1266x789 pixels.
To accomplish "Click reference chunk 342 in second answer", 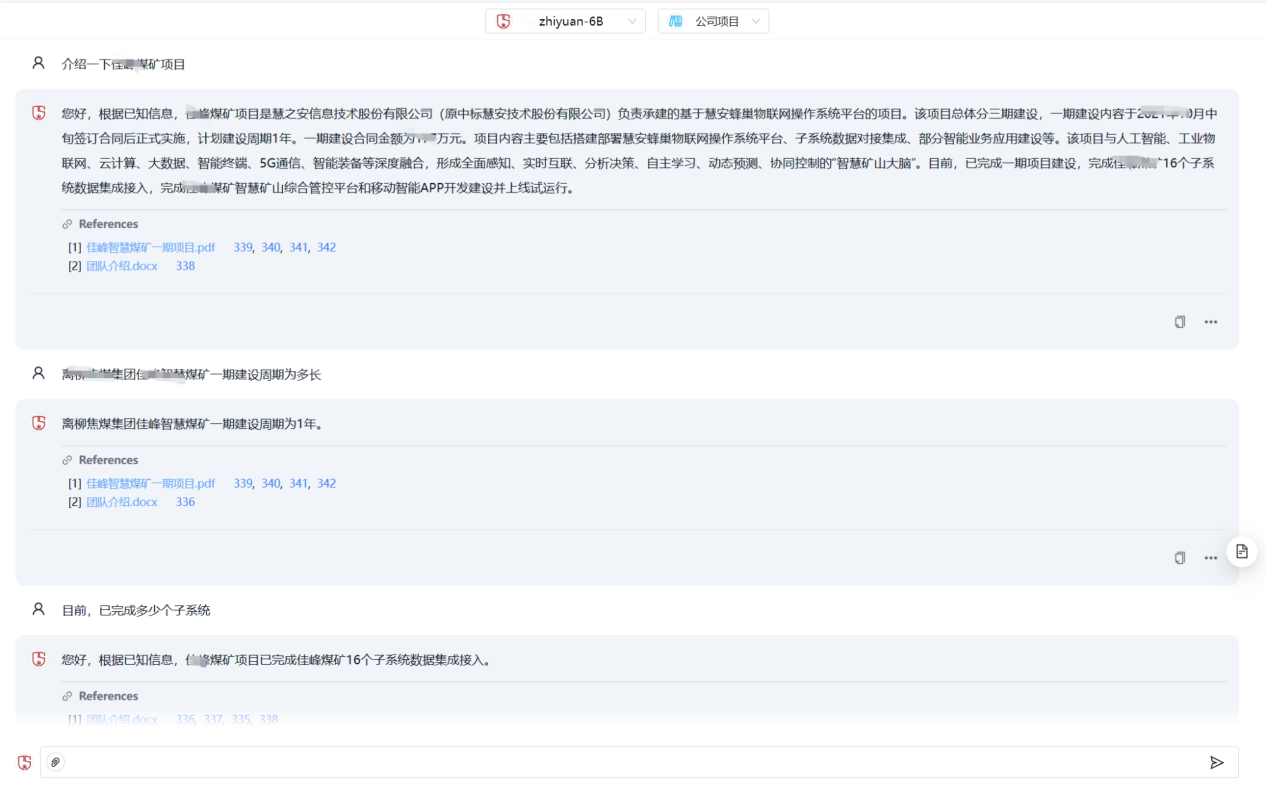I will pyautogui.click(x=326, y=483).
